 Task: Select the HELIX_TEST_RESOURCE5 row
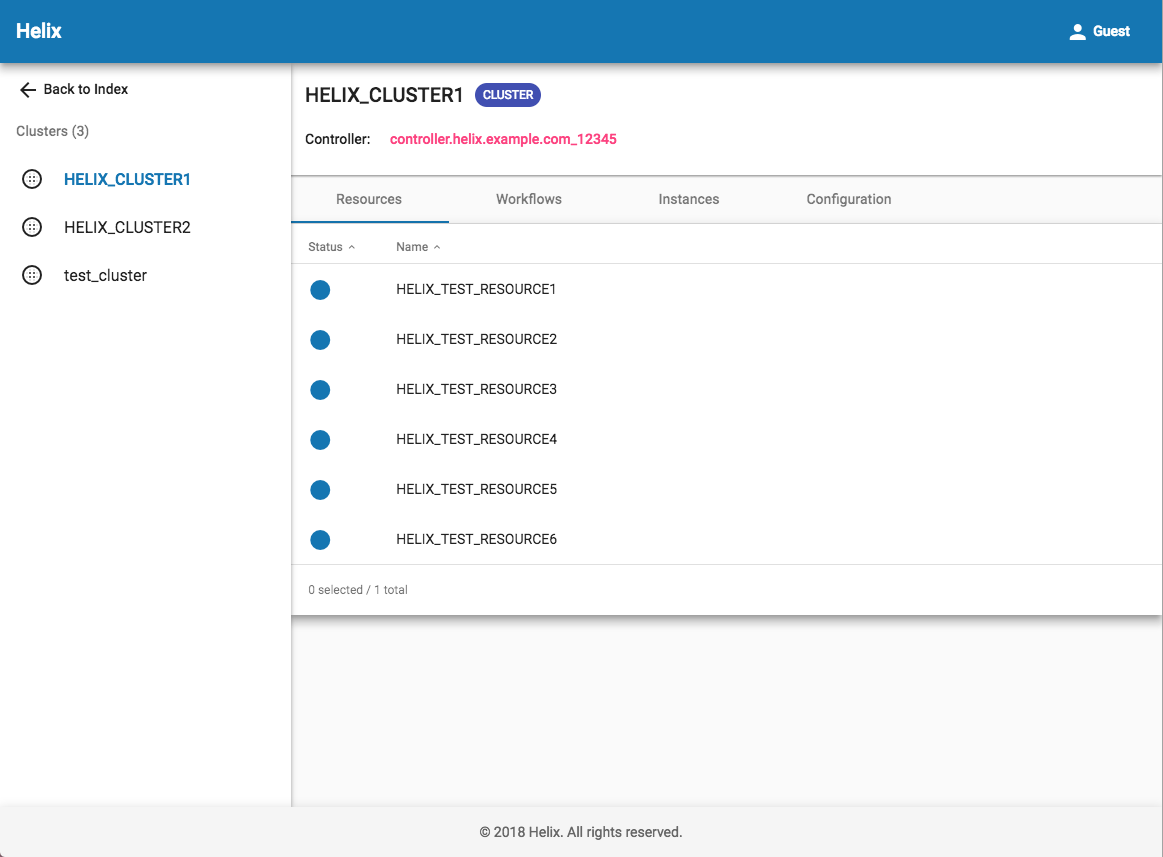pos(476,490)
